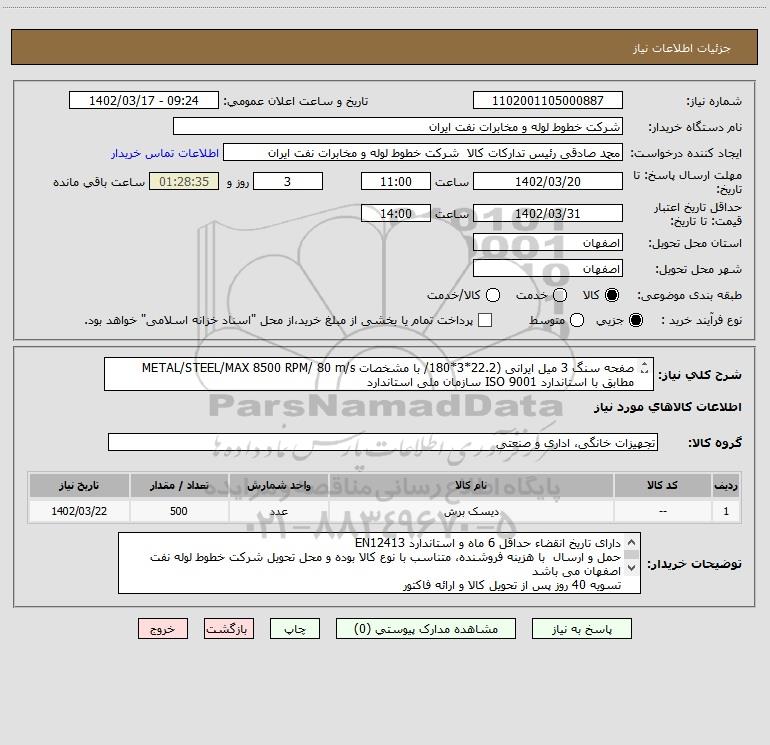Viewport: 770px width, 745px height.
Task: Click the بازگشت back button
Action: (229, 629)
